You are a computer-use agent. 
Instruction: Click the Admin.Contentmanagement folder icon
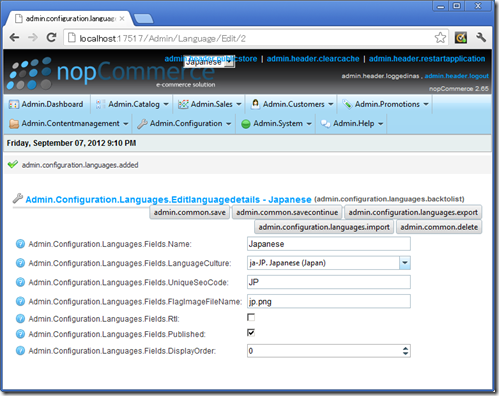click(x=14, y=124)
